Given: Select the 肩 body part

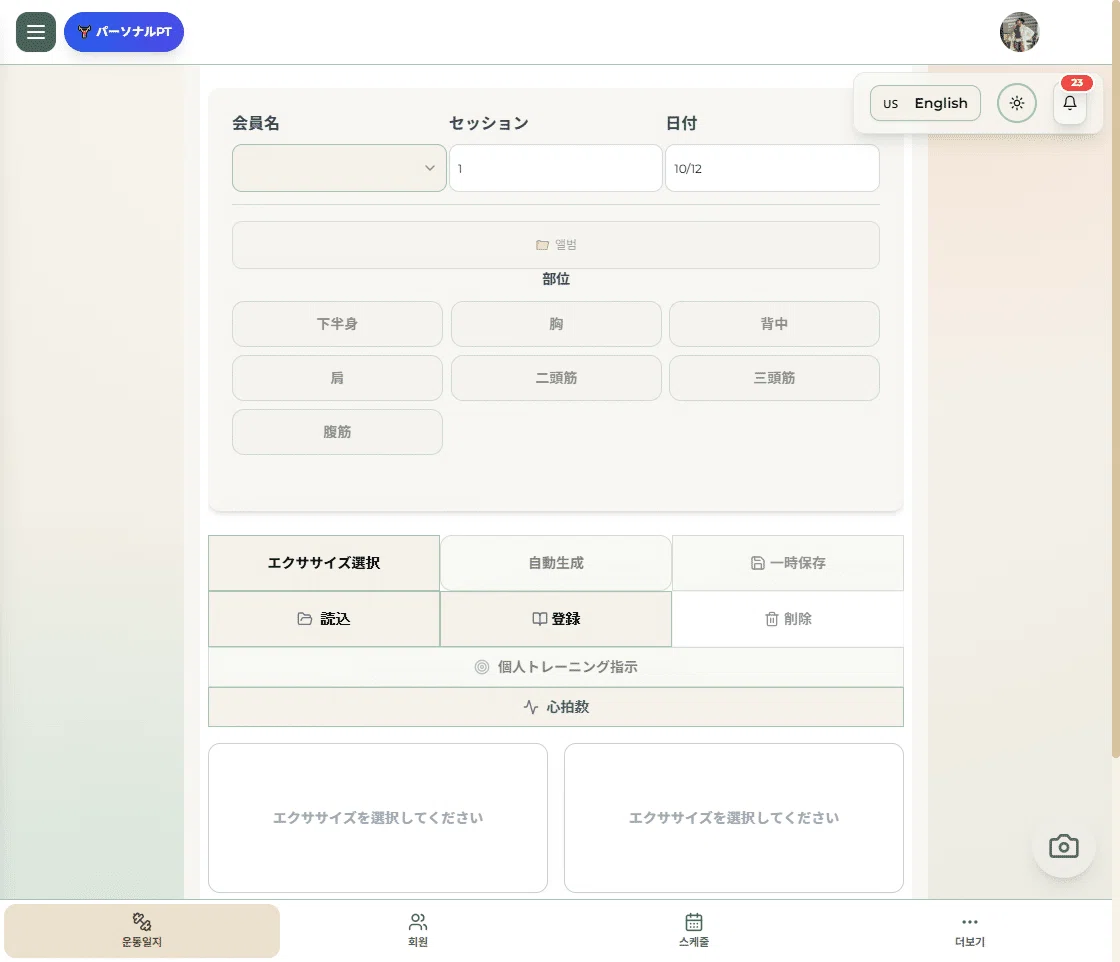Looking at the screenshot, I should tap(337, 378).
